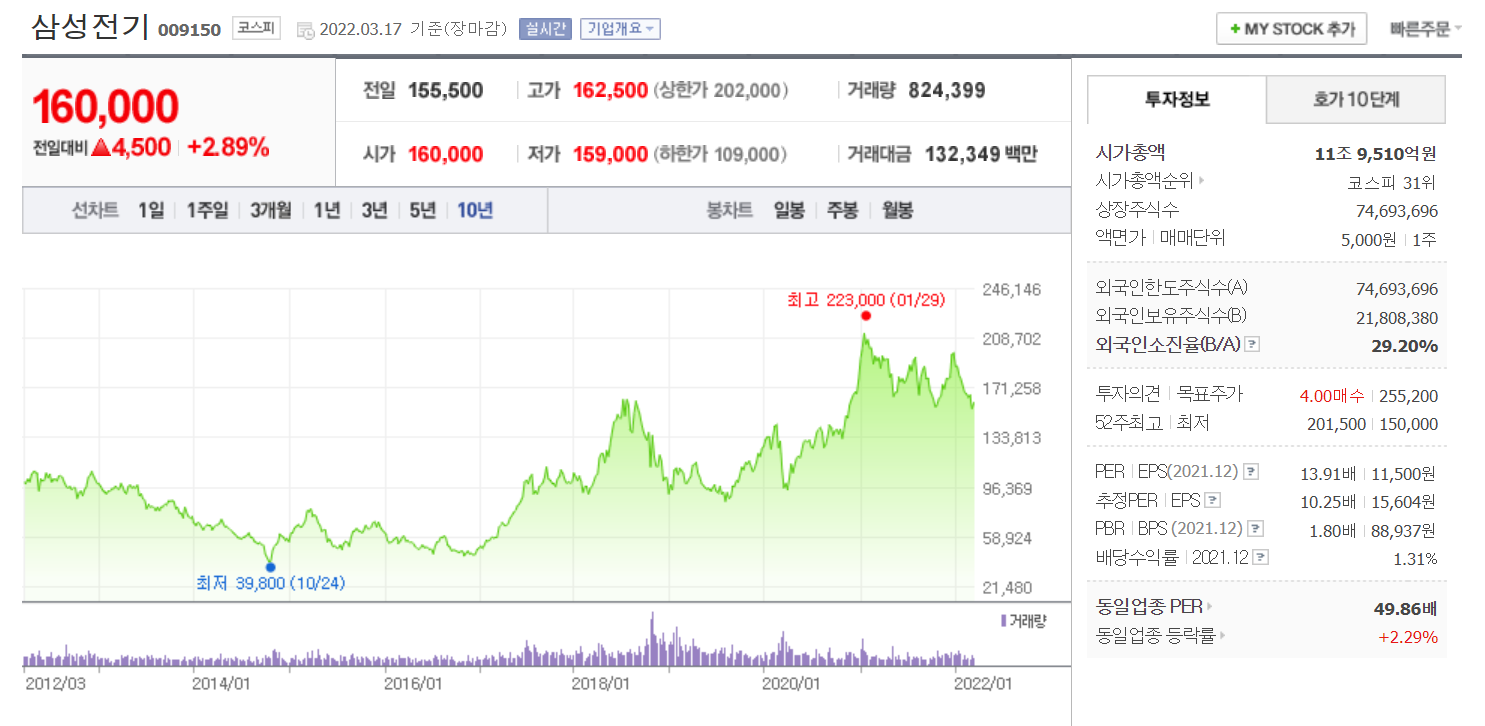Select the 1년 line chart period
1485x726 pixels.
click(326, 210)
